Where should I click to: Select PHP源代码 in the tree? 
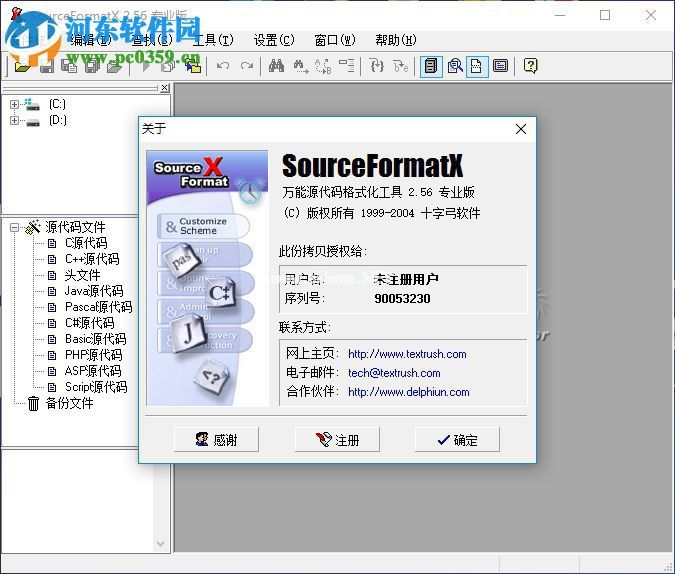pos(93,355)
